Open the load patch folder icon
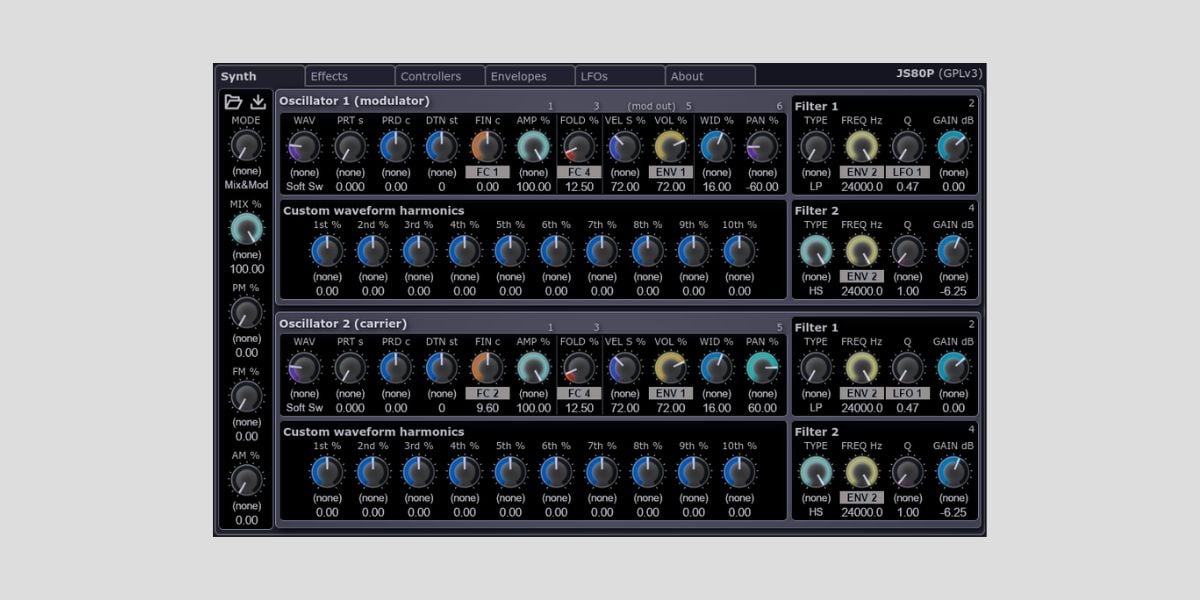 [233, 102]
